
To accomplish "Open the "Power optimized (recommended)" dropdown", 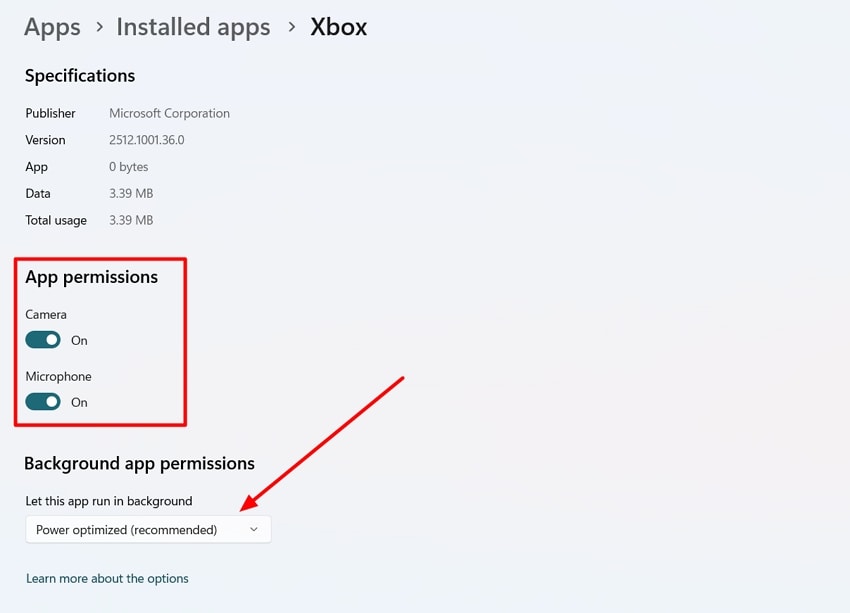I will point(148,529).
